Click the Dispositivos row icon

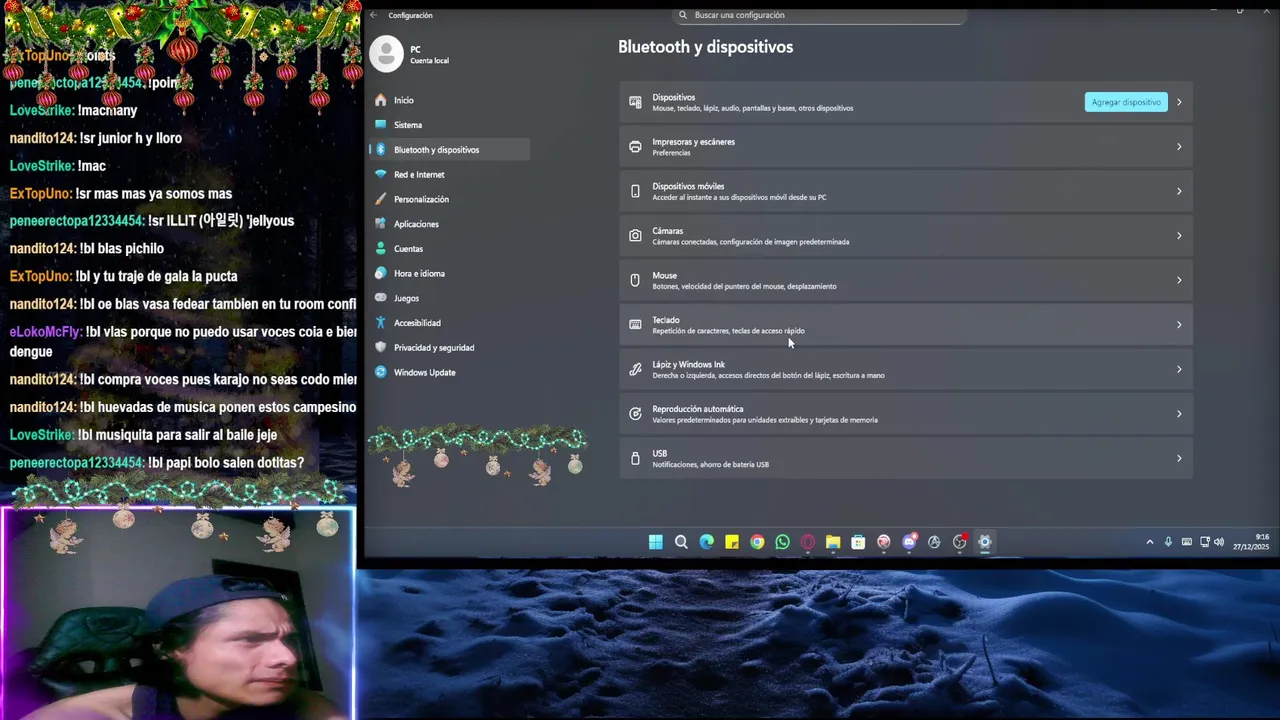[635, 102]
